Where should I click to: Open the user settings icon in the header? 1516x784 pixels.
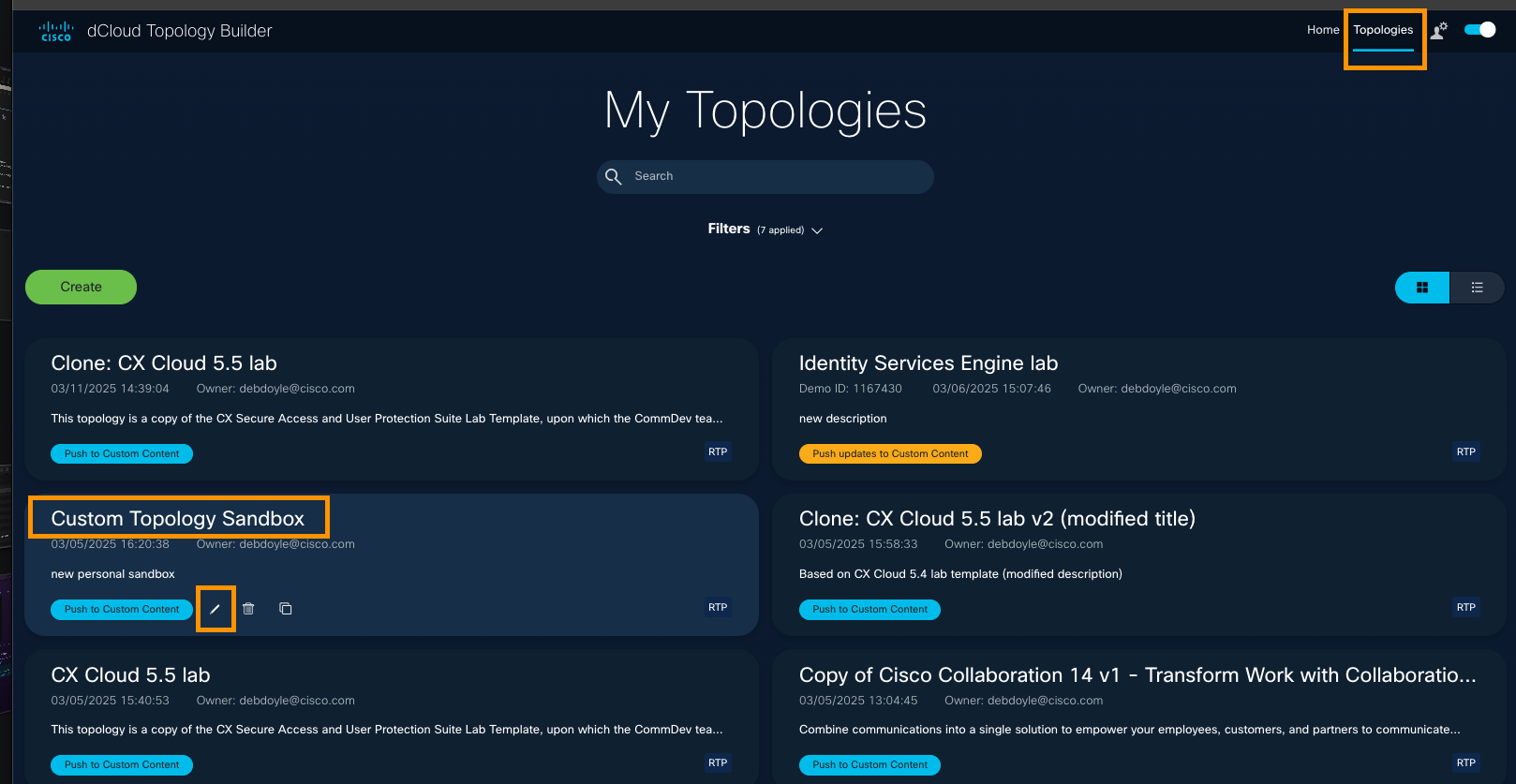tap(1439, 30)
